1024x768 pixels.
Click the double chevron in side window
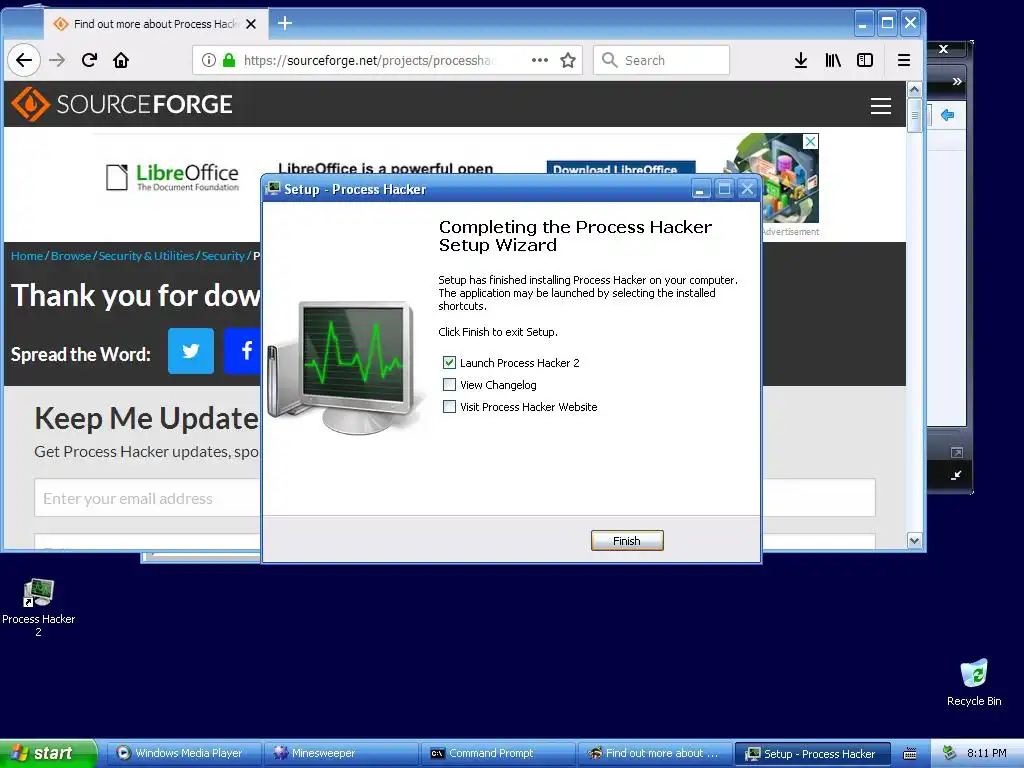click(x=957, y=82)
